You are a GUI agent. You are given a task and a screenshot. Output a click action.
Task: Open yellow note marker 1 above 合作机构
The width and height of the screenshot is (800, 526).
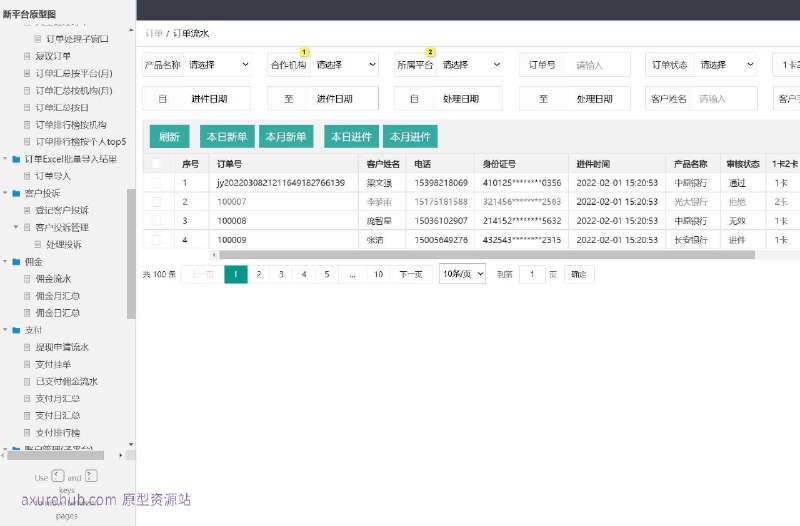click(x=304, y=52)
